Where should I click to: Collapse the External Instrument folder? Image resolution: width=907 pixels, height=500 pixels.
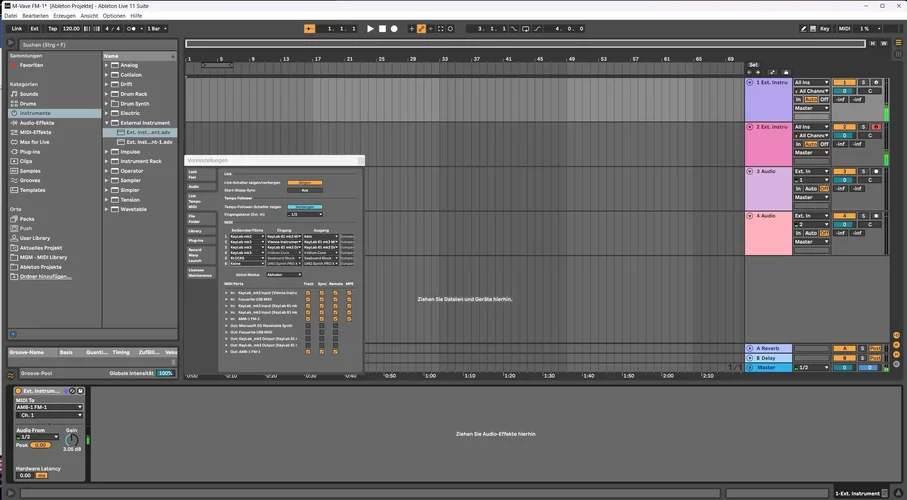coord(107,123)
